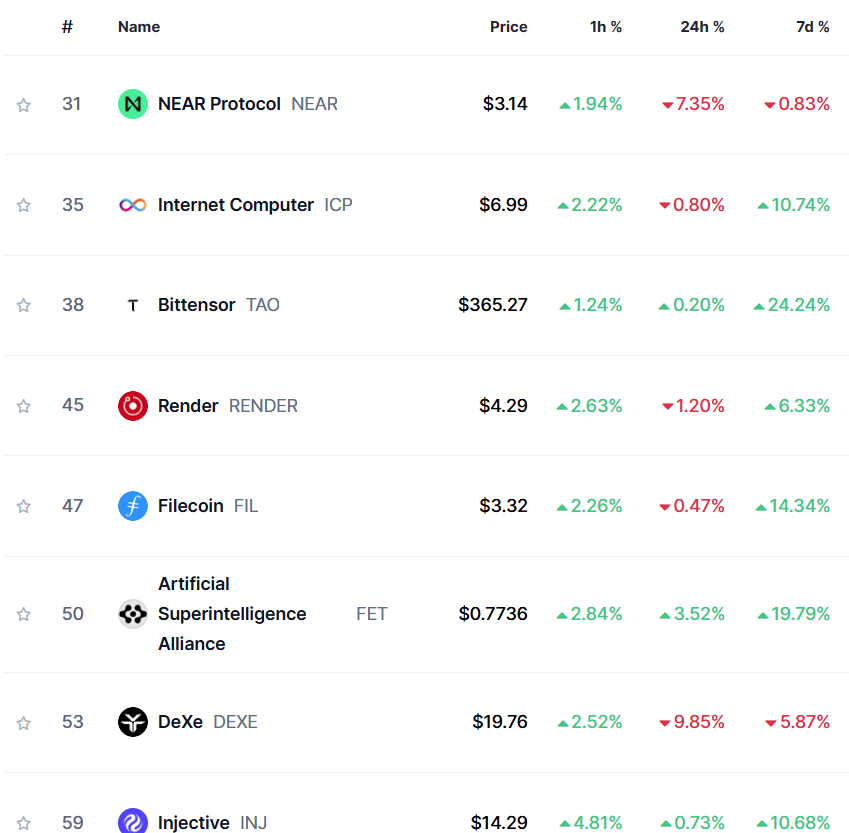The height and width of the screenshot is (833, 849).
Task: Toggle the favorite star beside Filecoin
Action: pyautogui.click(x=24, y=507)
